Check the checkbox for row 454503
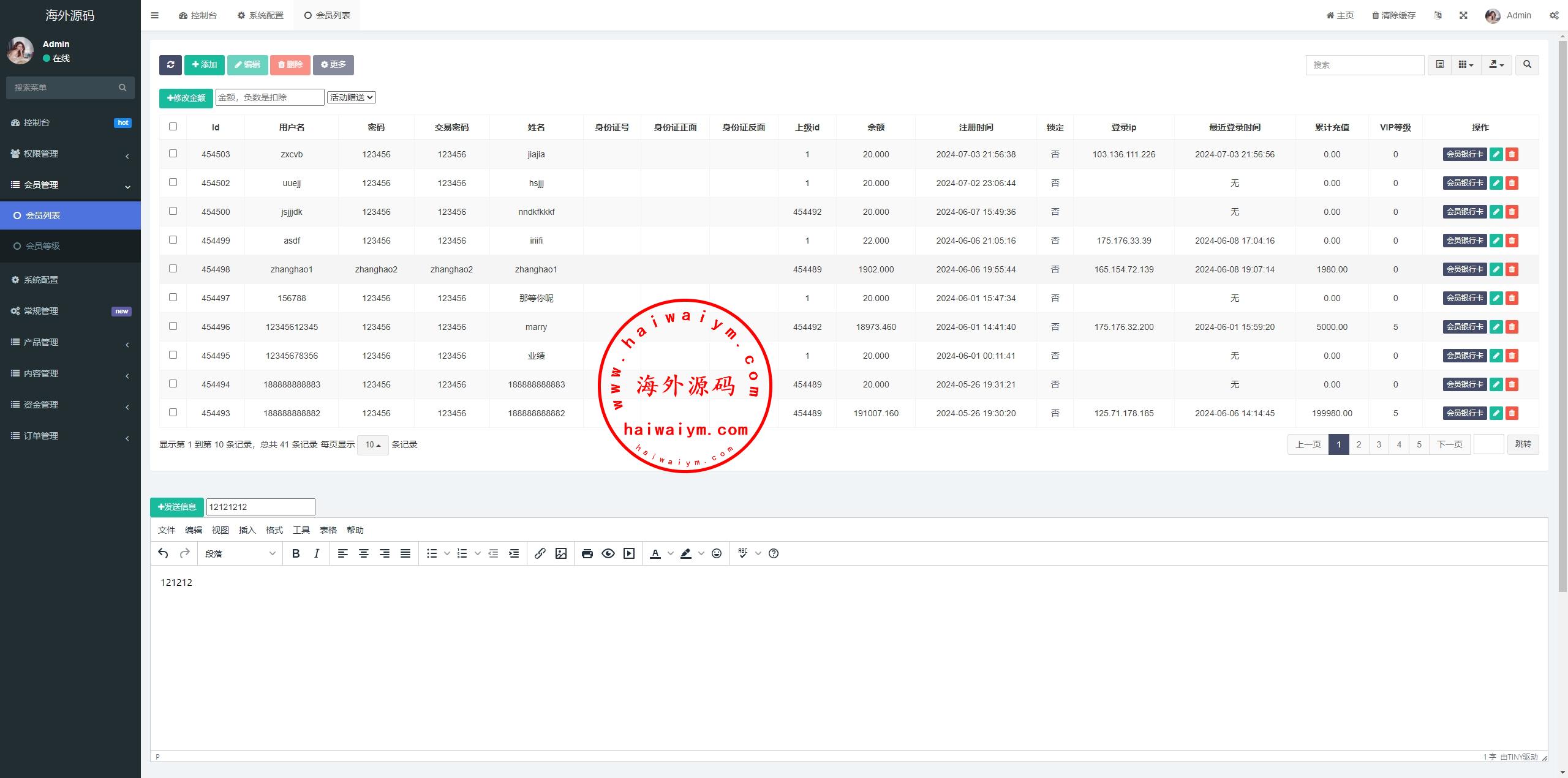The height and width of the screenshot is (778, 1568). pos(173,154)
